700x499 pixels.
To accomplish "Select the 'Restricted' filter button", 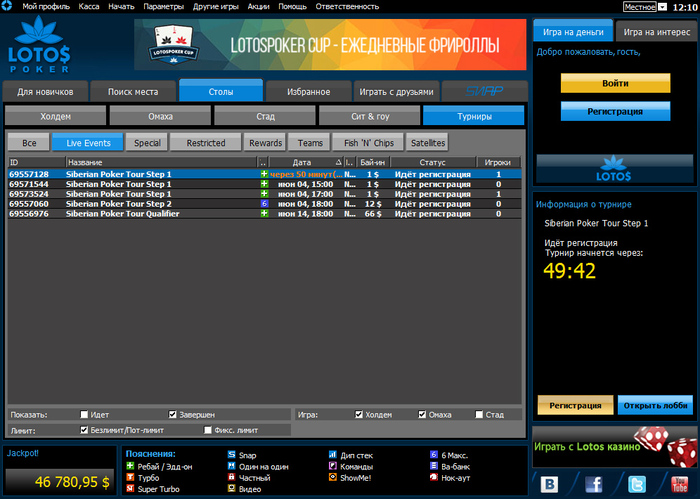I will [205, 143].
